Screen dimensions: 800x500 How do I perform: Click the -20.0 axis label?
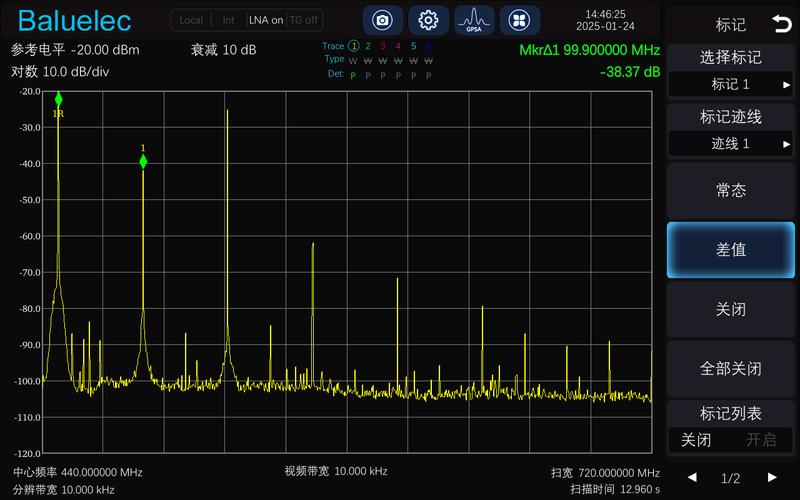pyautogui.click(x=30, y=91)
